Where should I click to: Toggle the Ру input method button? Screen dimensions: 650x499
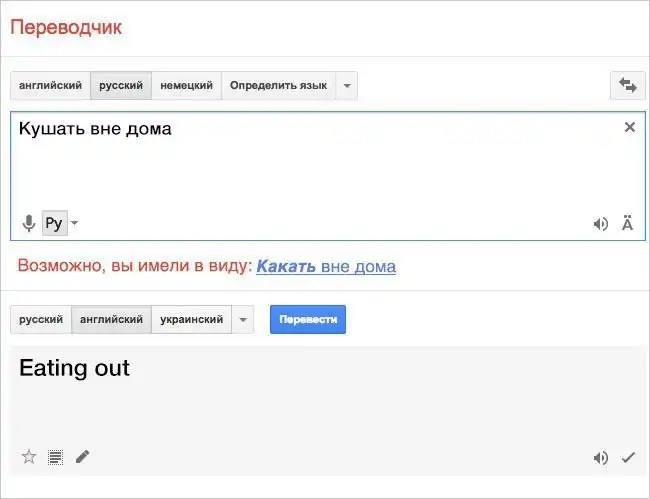[x=54, y=223]
